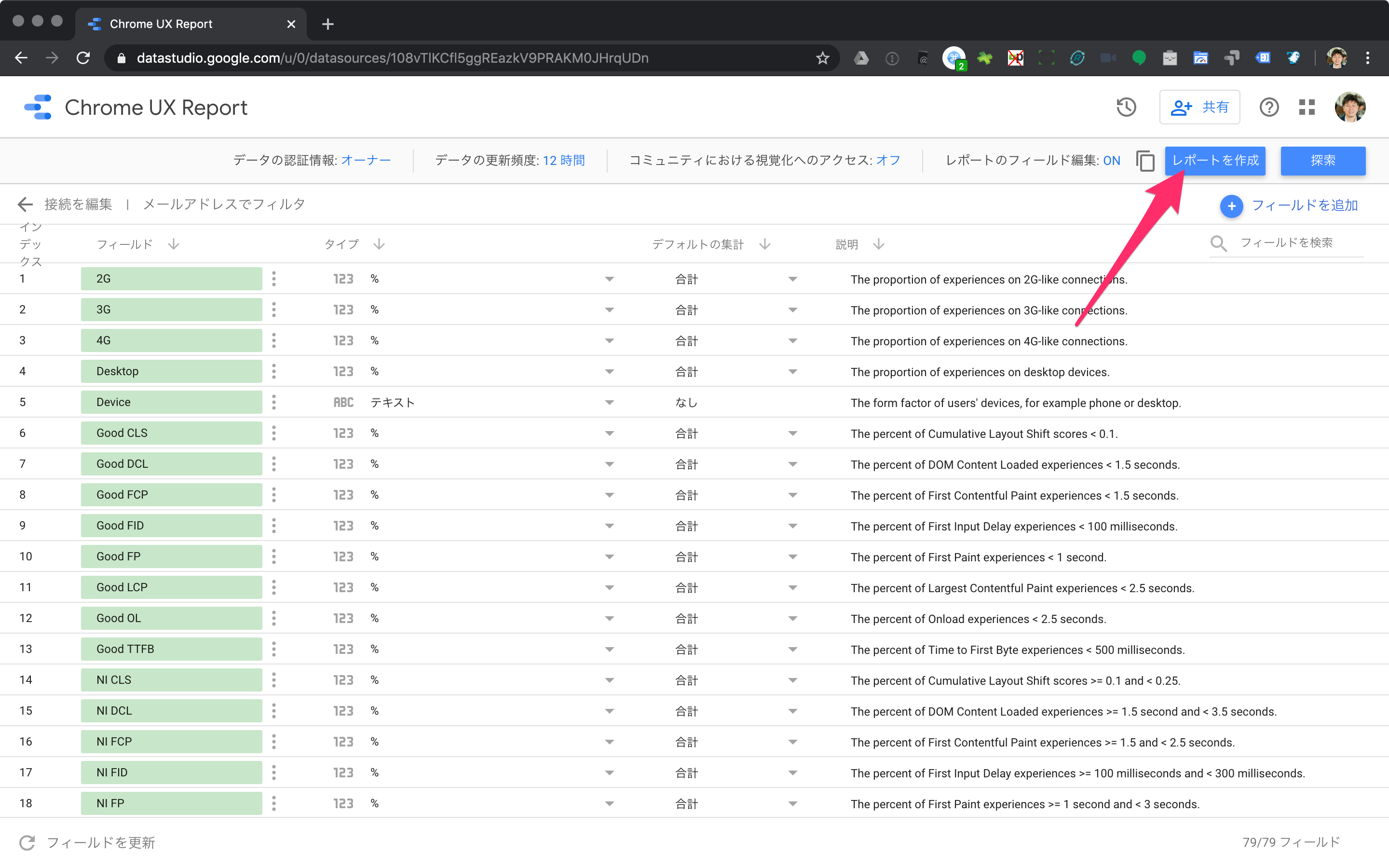This screenshot has width=1389, height=868.
Task: Open the Chrome extensions puzzle icon
Action: tap(985, 58)
